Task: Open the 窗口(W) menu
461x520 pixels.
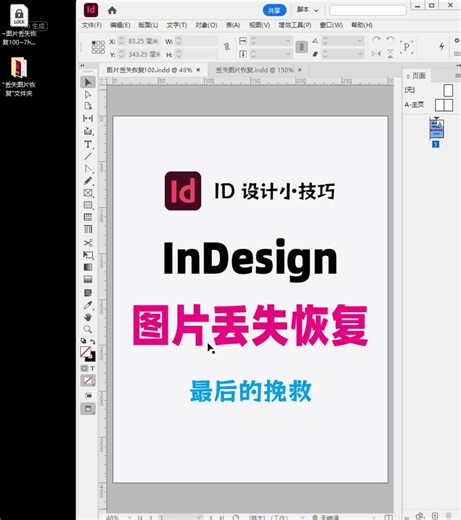Action: pyautogui.click(x=331, y=25)
